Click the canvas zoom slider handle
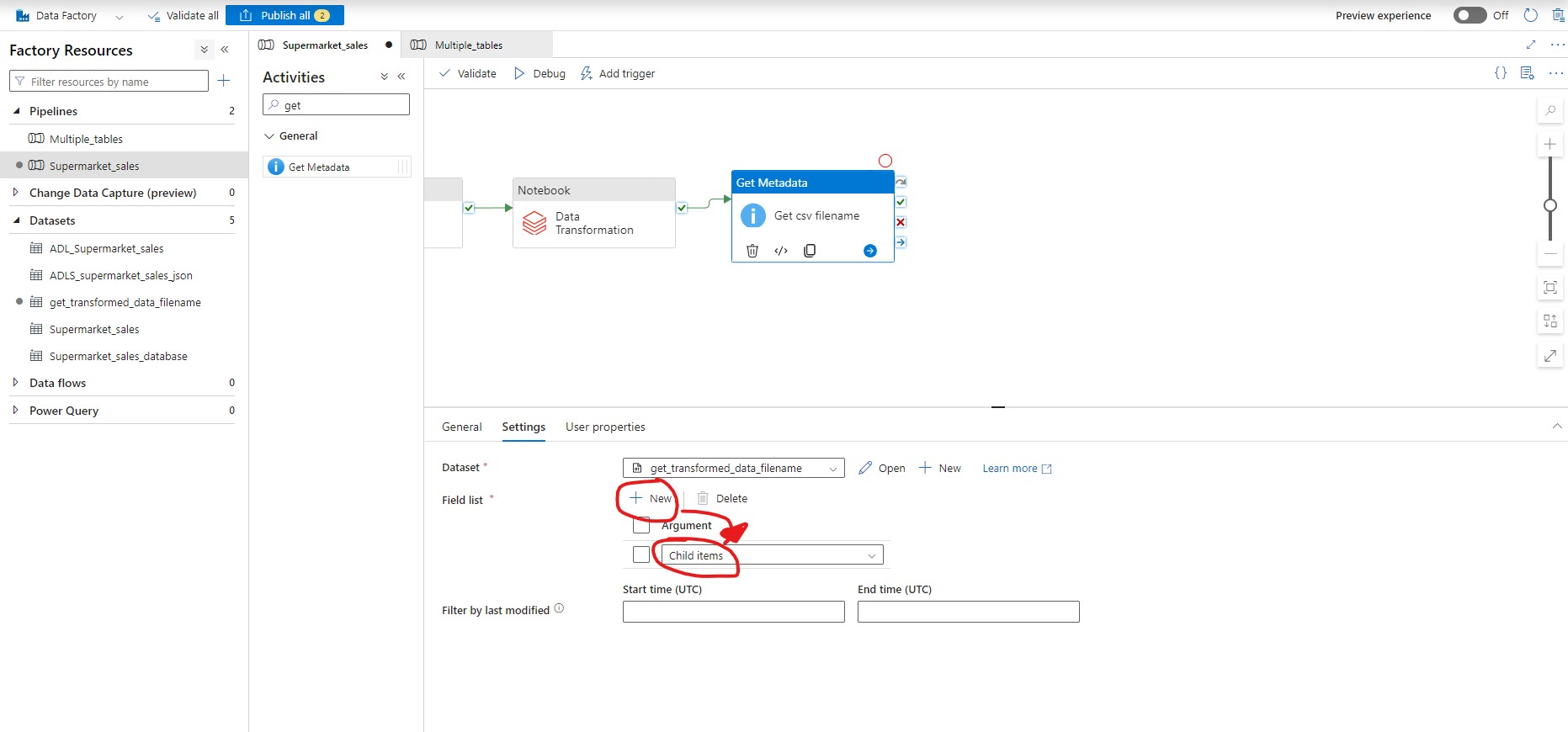This screenshot has width=1568, height=732. coord(1550,205)
